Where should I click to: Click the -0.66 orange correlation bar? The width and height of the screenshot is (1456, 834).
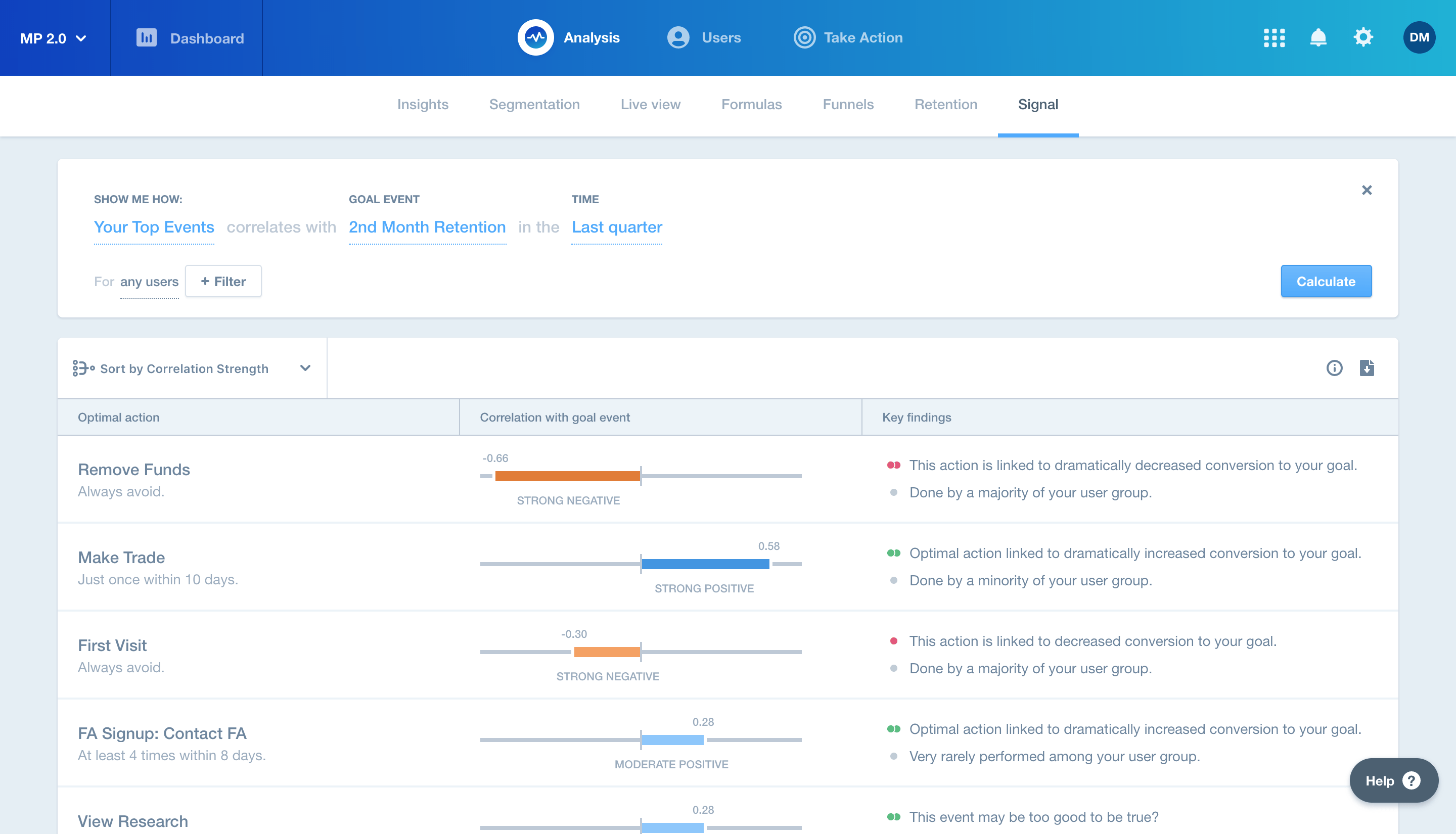[x=567, y=476]
